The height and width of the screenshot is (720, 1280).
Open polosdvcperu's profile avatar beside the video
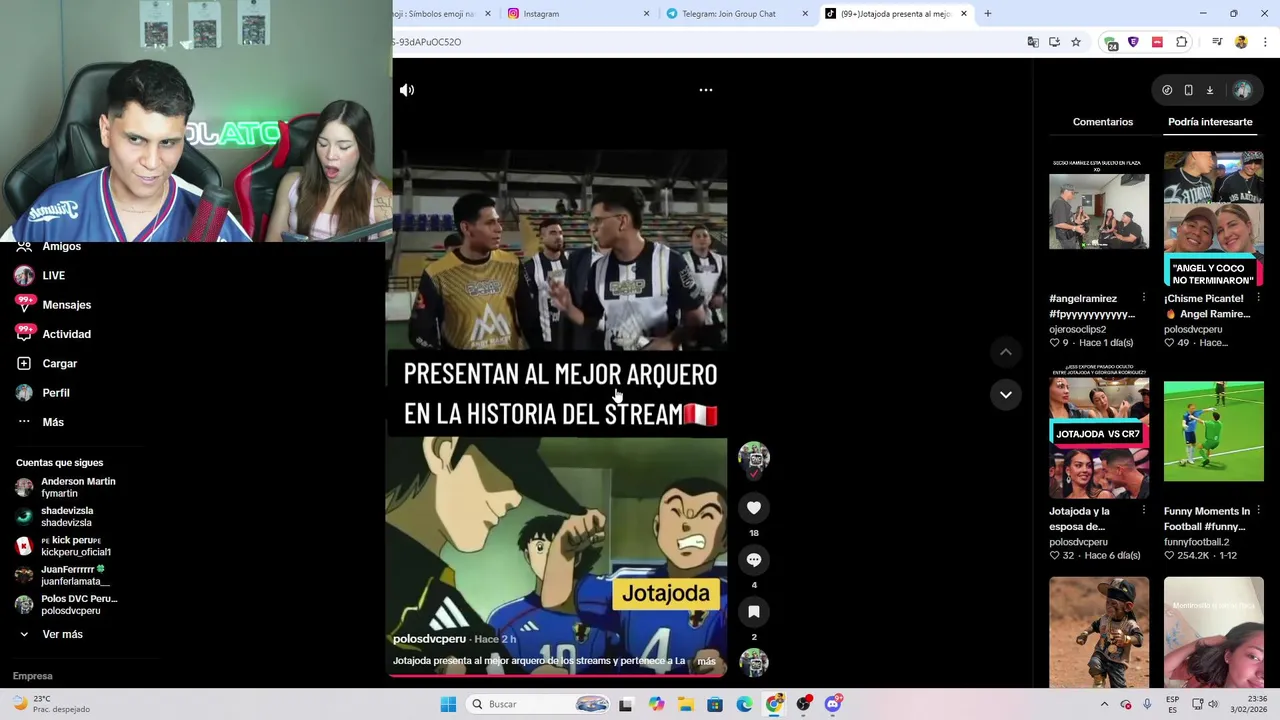[754, 457]
